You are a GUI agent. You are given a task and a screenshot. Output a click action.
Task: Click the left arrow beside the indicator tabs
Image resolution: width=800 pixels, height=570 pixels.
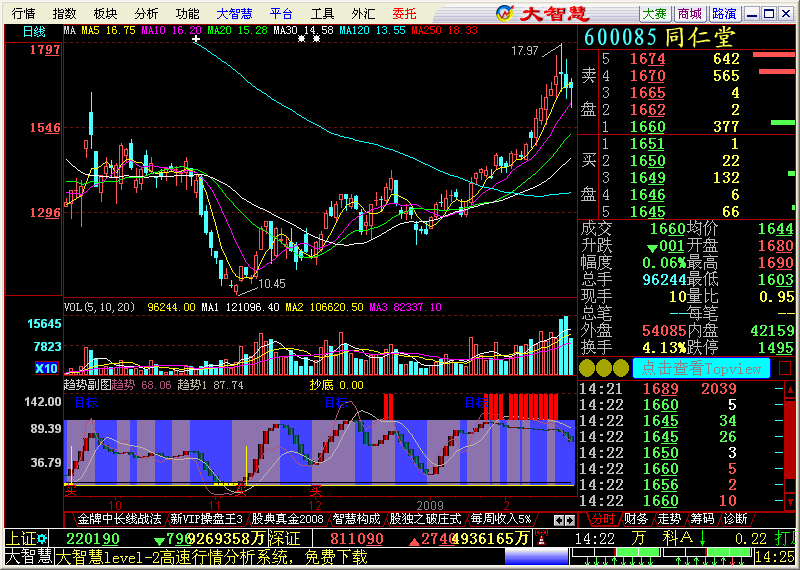[559, 521]
